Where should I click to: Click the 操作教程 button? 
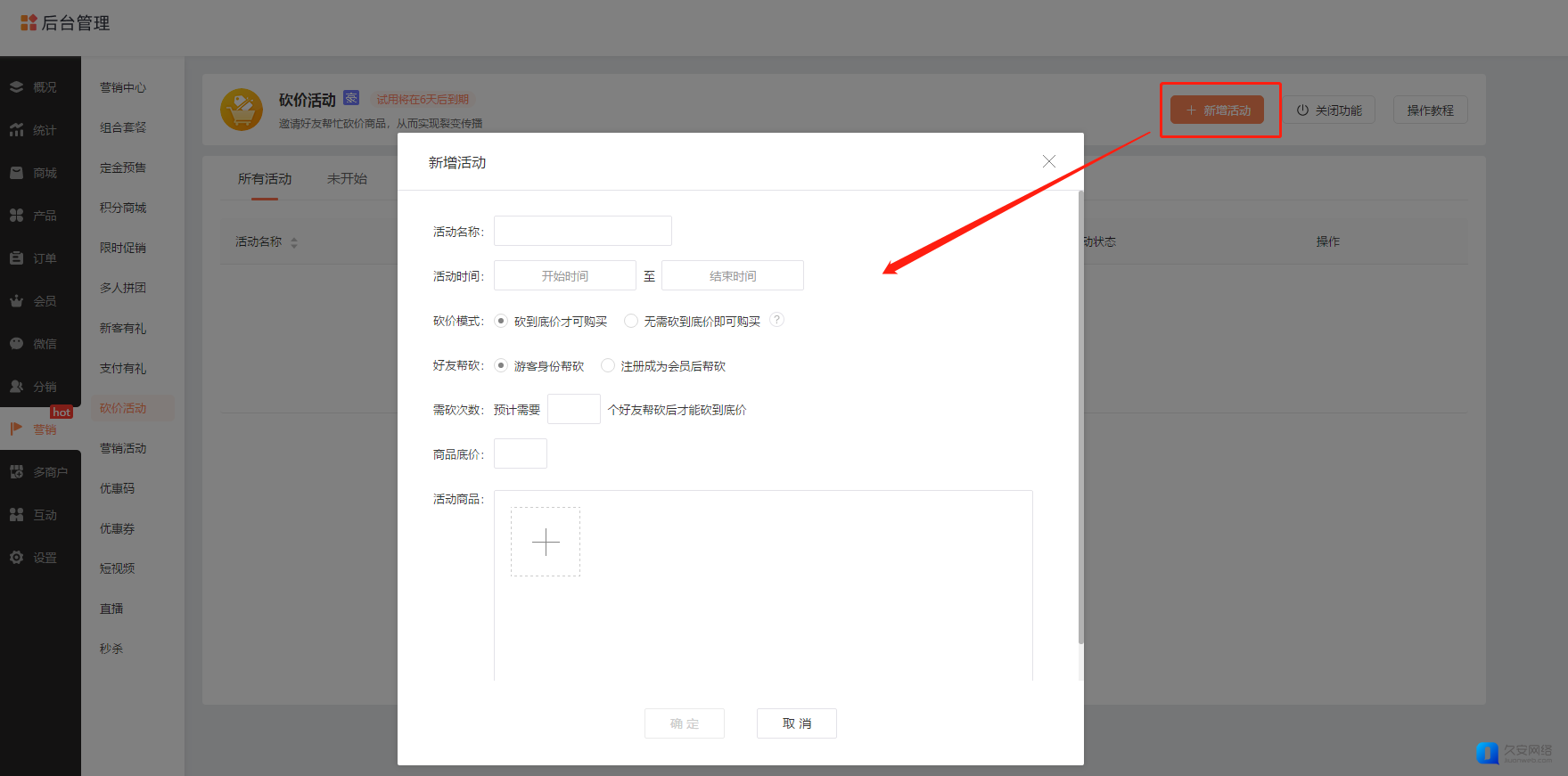1431,110
